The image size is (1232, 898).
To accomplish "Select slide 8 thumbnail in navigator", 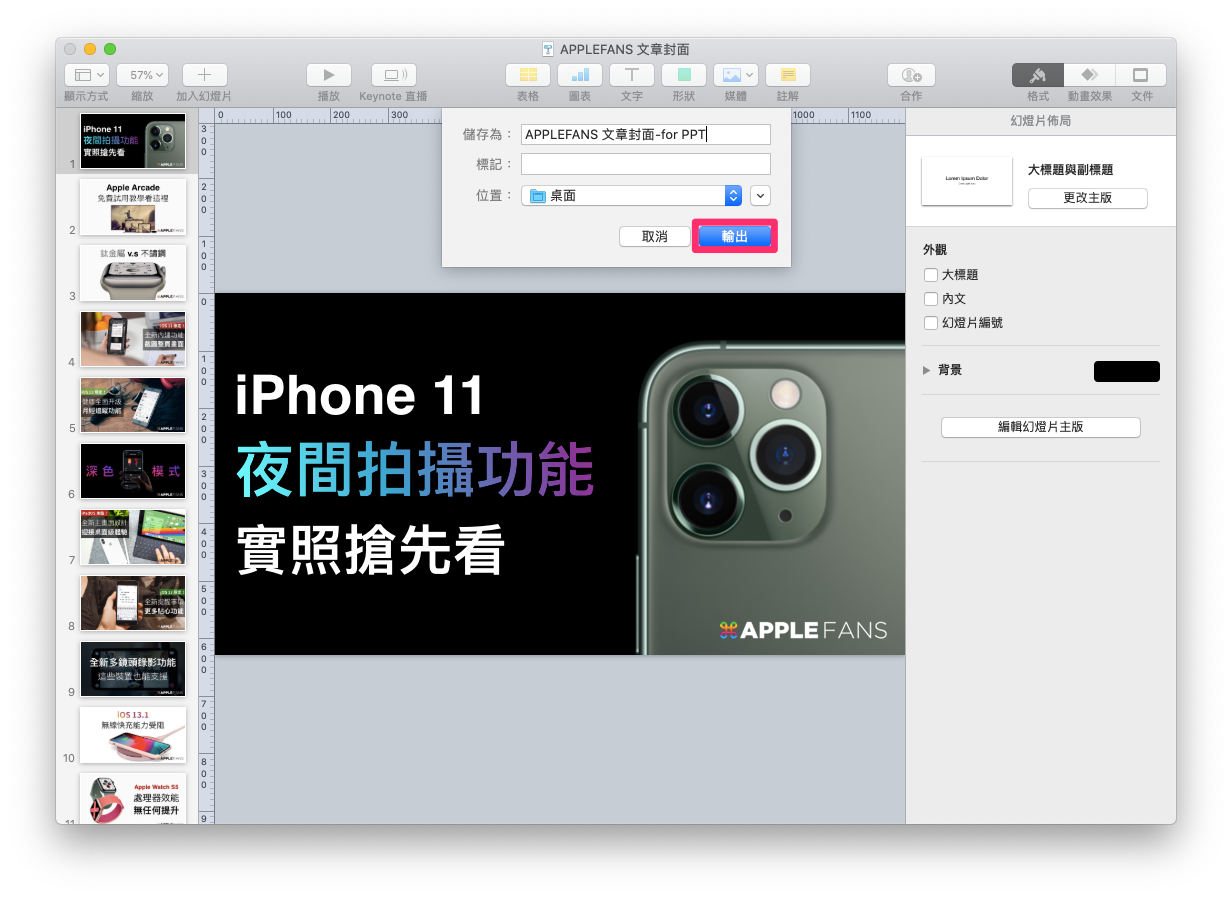I will click(133, 603).
